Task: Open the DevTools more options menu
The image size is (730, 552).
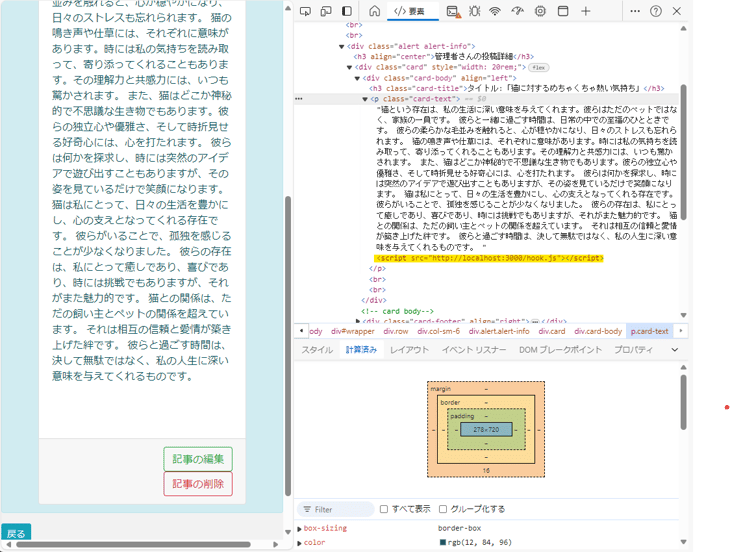Action: point(635,11)
